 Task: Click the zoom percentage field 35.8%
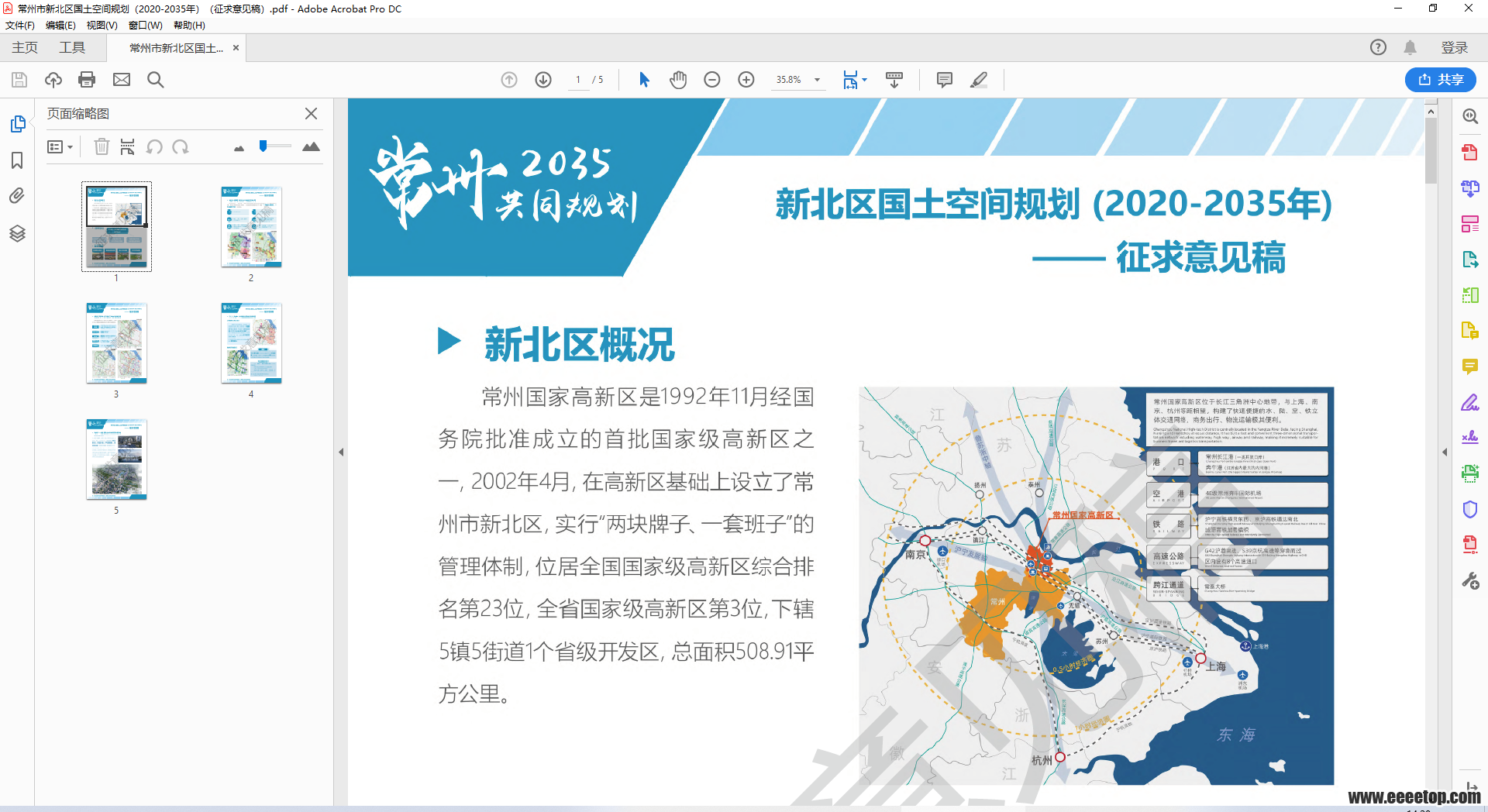pyautogui.click(x=789, y=80)
